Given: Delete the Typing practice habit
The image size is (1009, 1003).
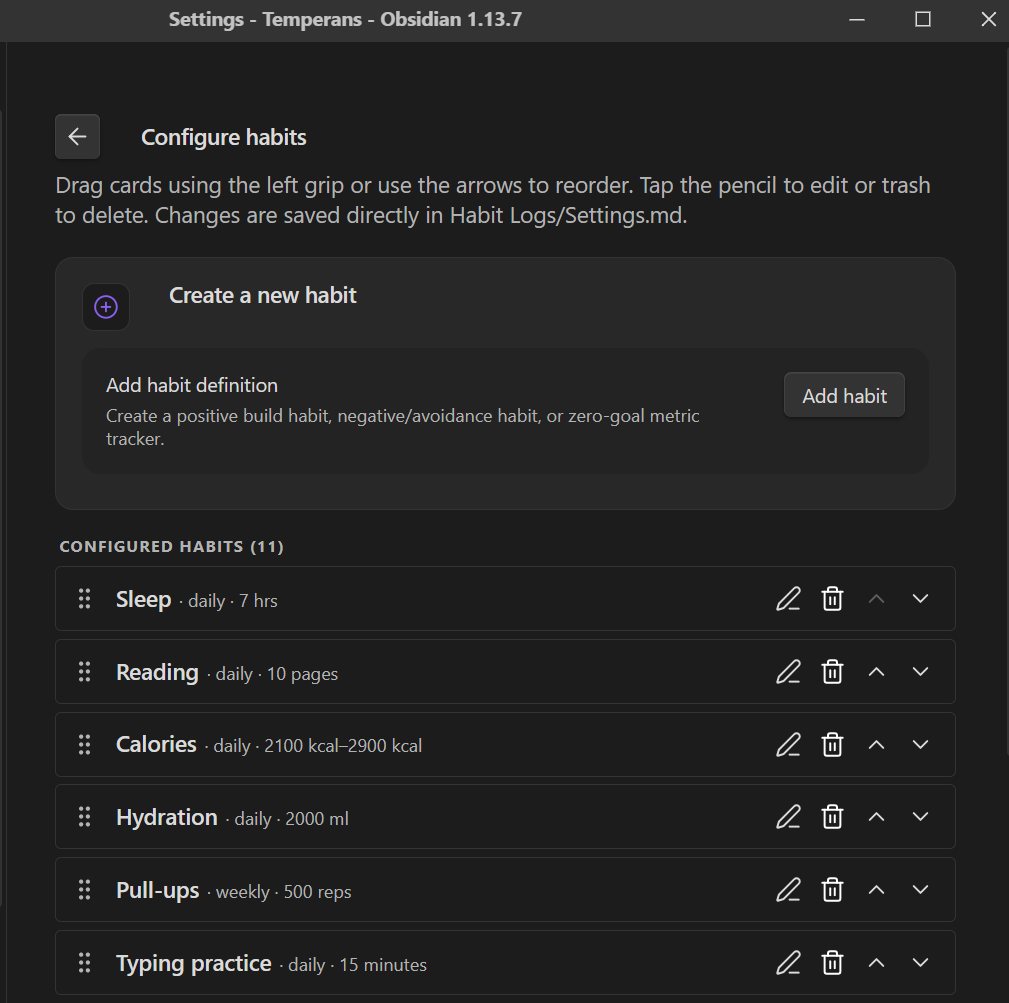Looking at the screenshot, I should click(832, 963).
